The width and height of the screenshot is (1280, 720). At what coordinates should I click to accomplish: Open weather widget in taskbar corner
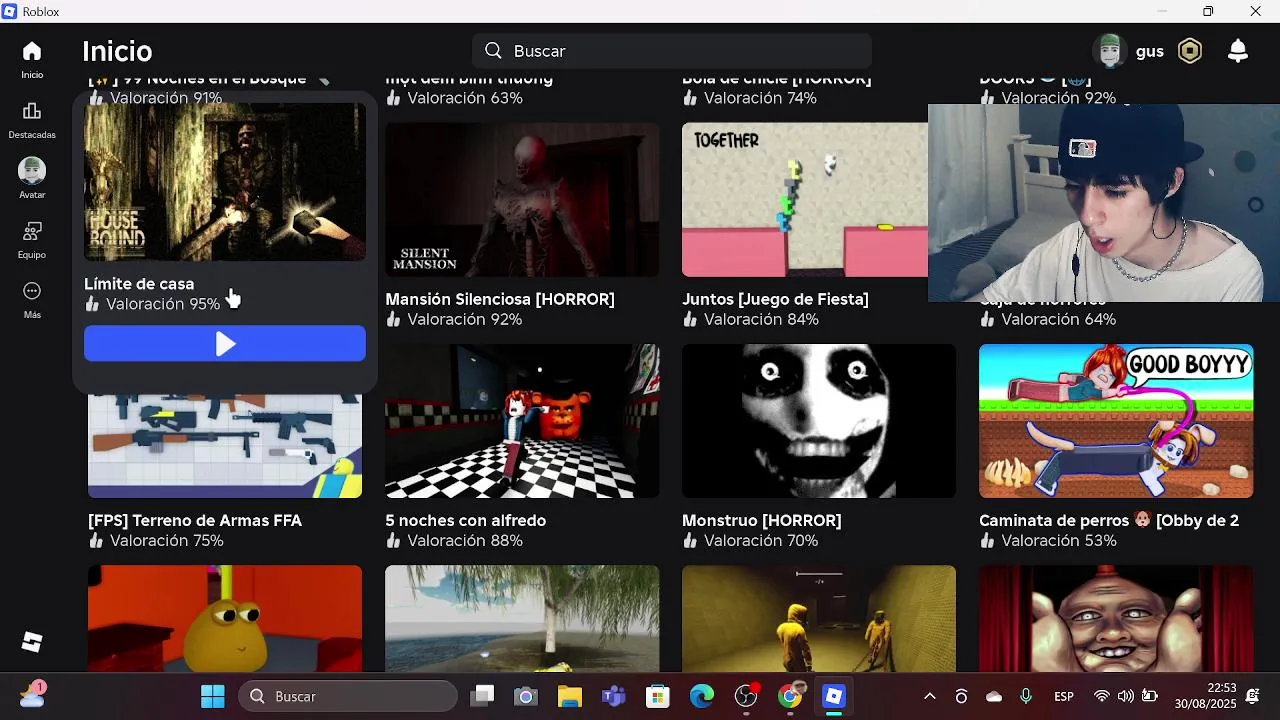pyautogui.click(x=32, y=694)
